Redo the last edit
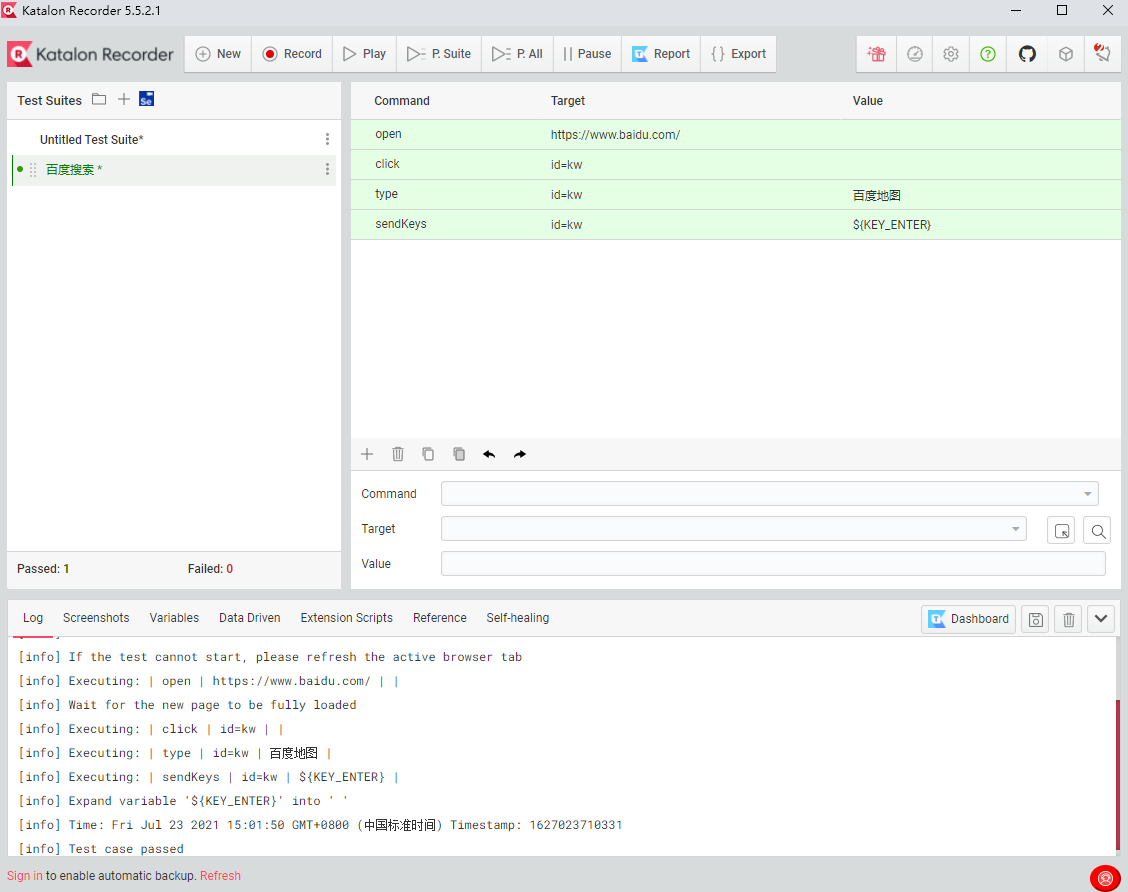This screenshot has height=892, width=1128. coord(520,454)
